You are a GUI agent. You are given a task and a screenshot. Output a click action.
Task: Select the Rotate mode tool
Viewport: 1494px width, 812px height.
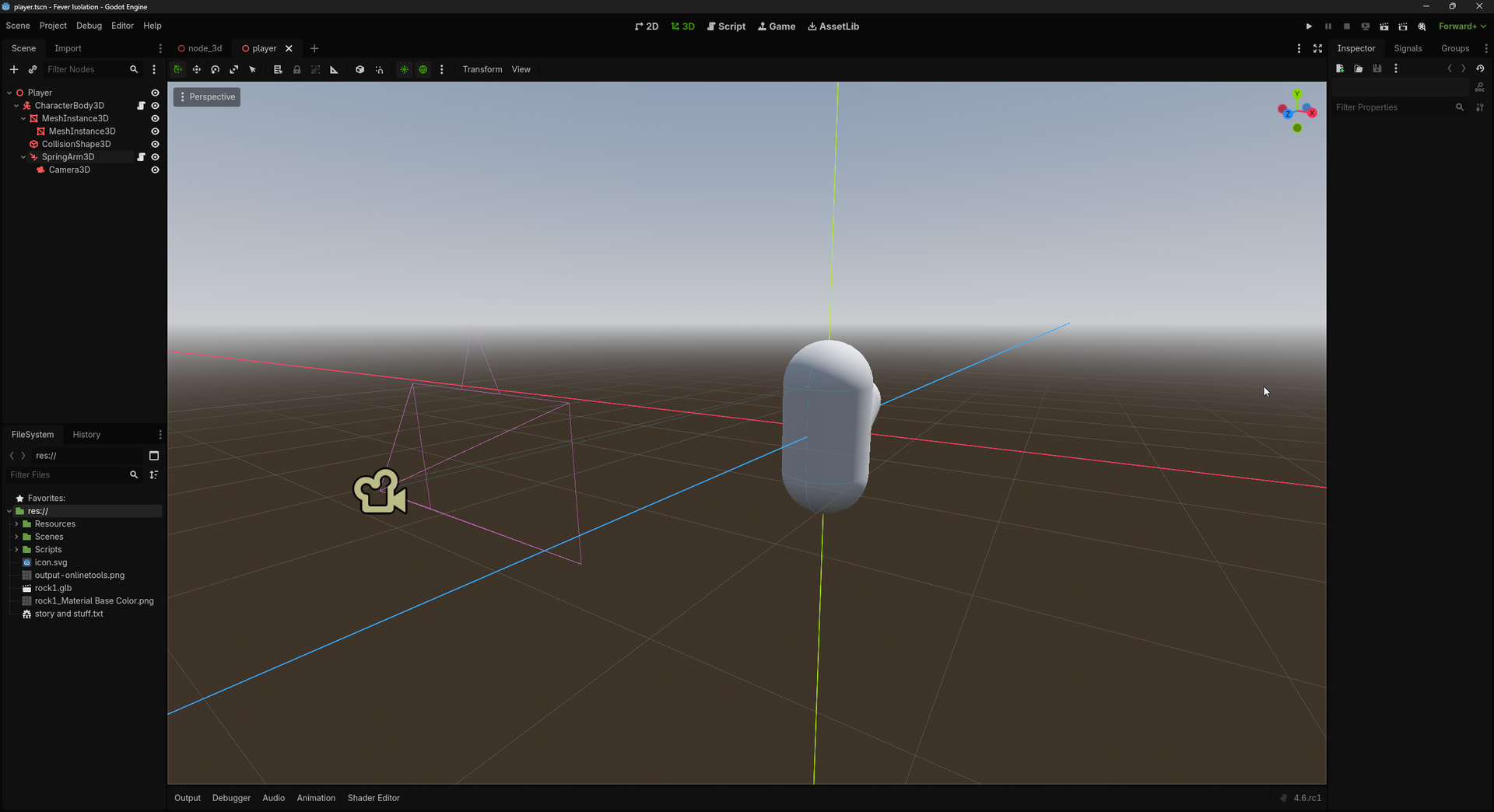[x=216, y=69]
